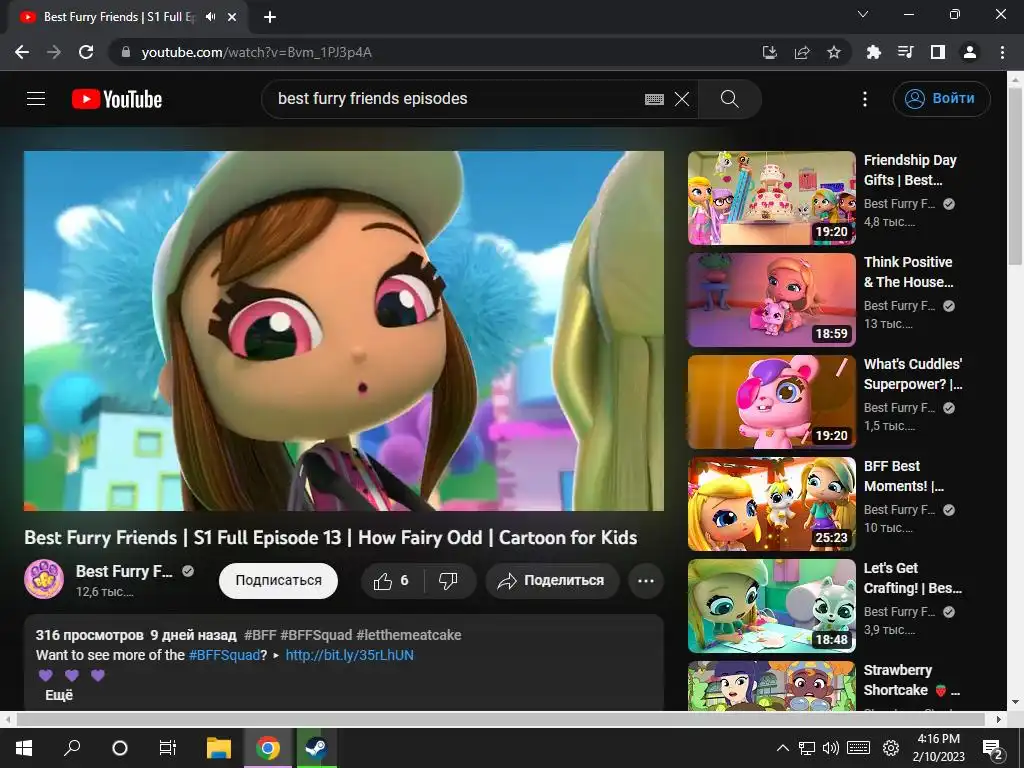The image size is (1024, 768).
Task: Go to the YouTube home logo
Action: [117, 99]
